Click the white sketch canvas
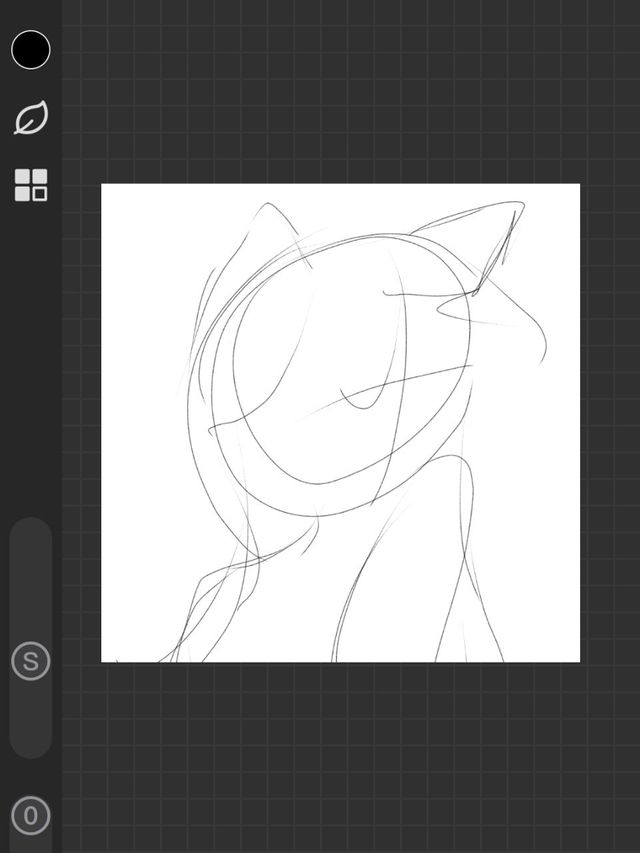Image resolution: width=640 pixels, height=853 pixels. point(341,423)
